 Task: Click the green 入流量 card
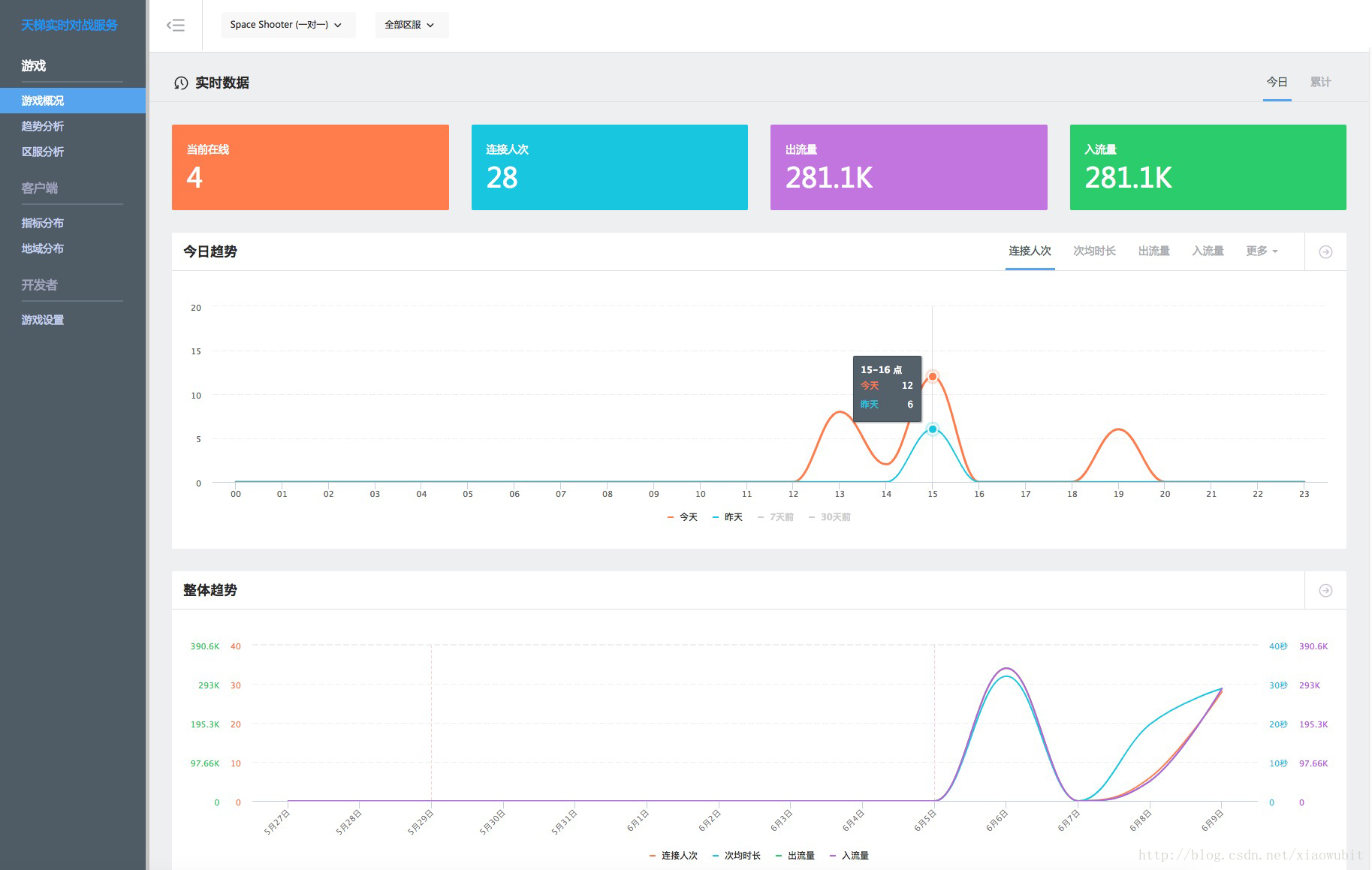(1208, 167)
